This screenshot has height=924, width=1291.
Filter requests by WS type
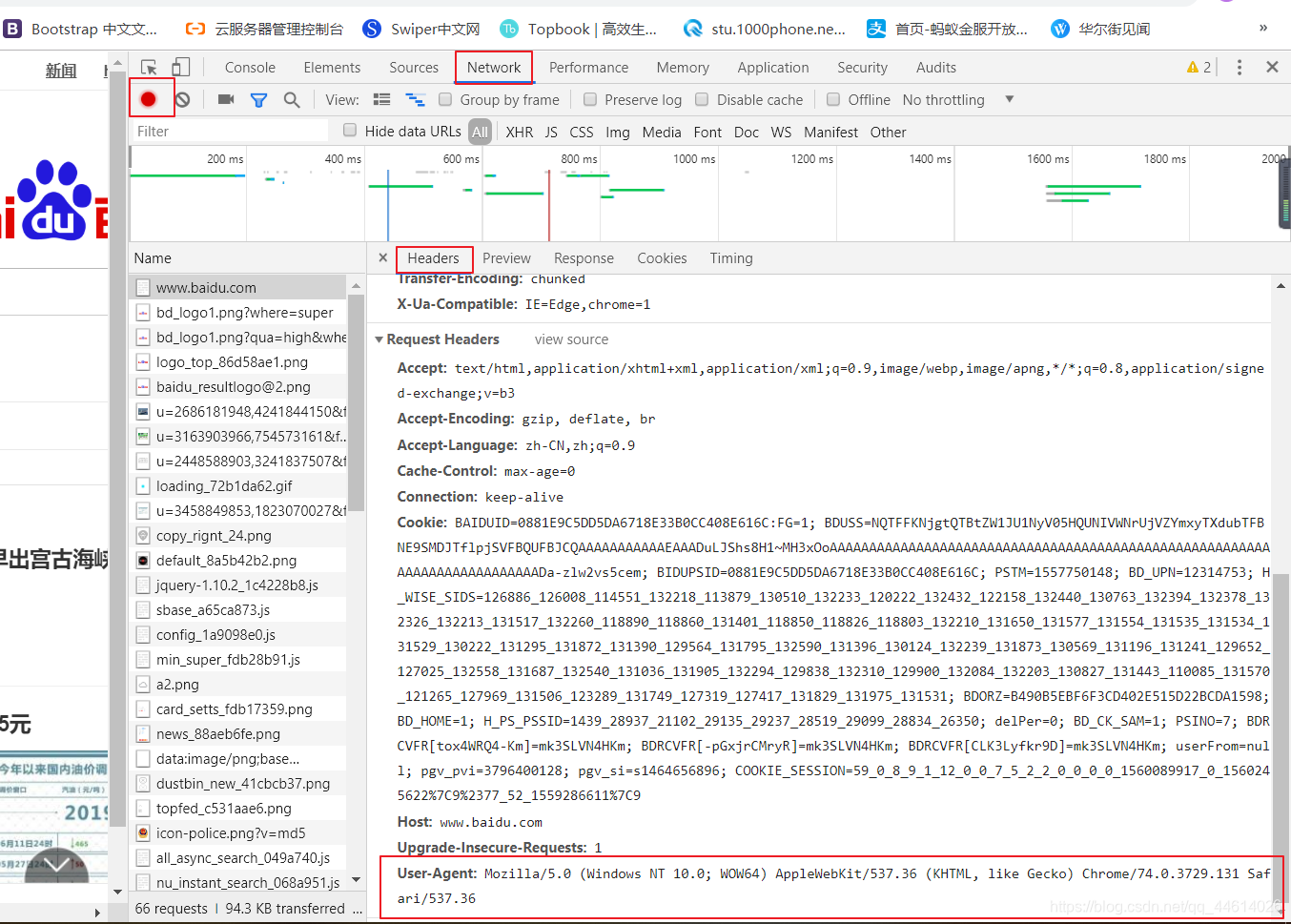(781, 132)
